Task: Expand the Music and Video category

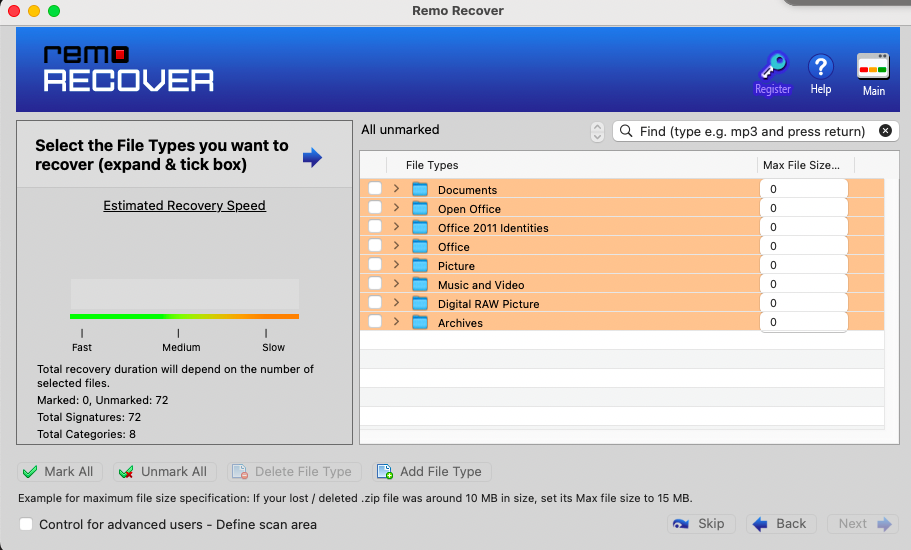Action: pyautogui.click(x=396, y=283)
